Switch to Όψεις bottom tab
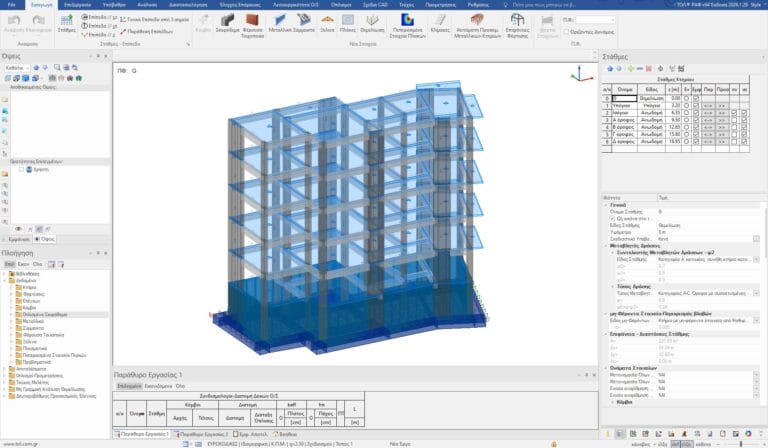The image size is (768, 448). click(x=45, y=239)
